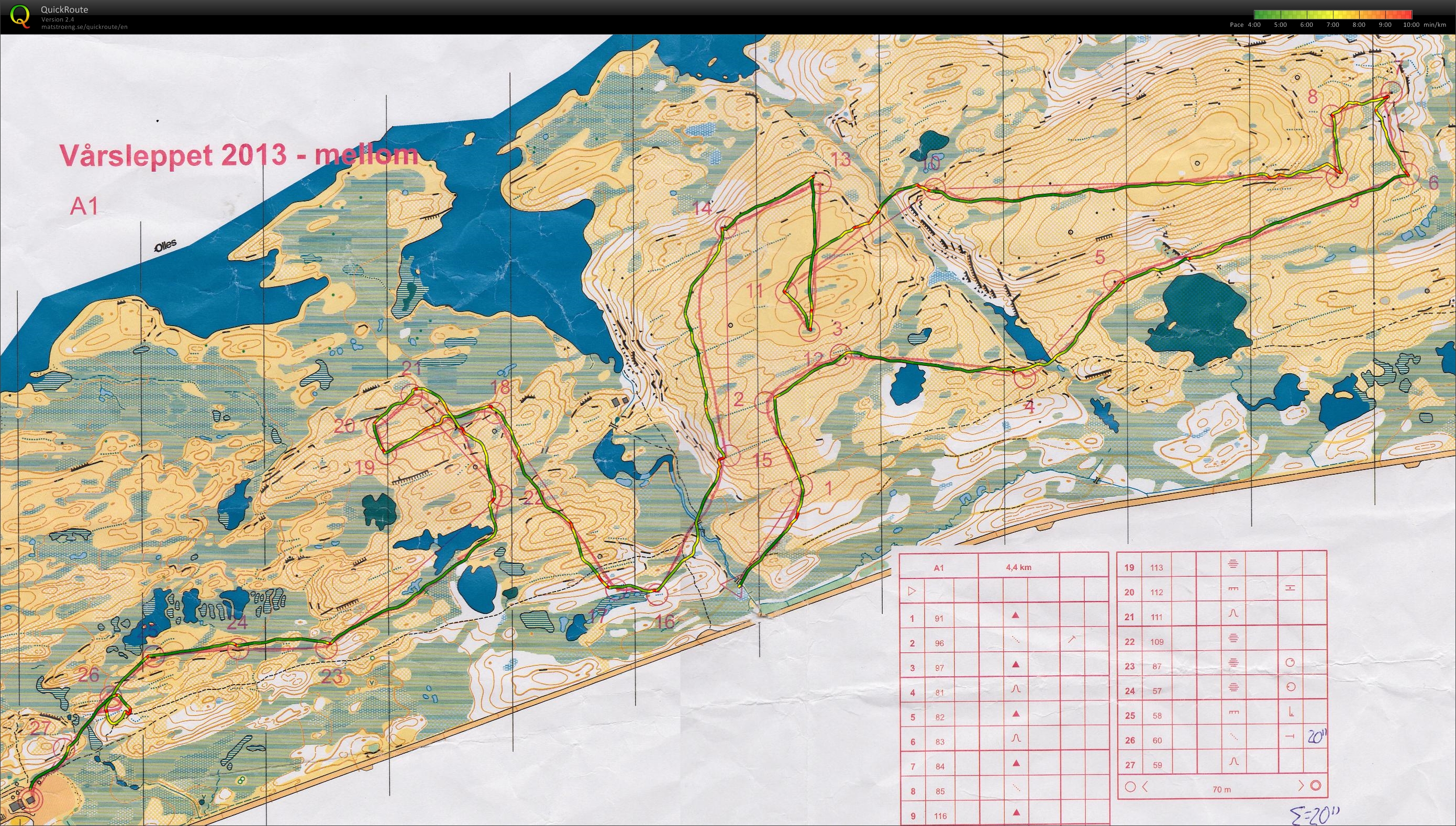Viewport: 1456px width, 826px height.
Task: Click control circle 23 on the map
Action: 326,648
